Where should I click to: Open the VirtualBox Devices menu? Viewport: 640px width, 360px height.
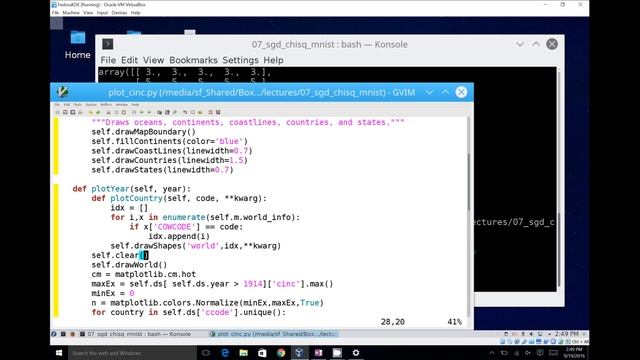[119, 13]
